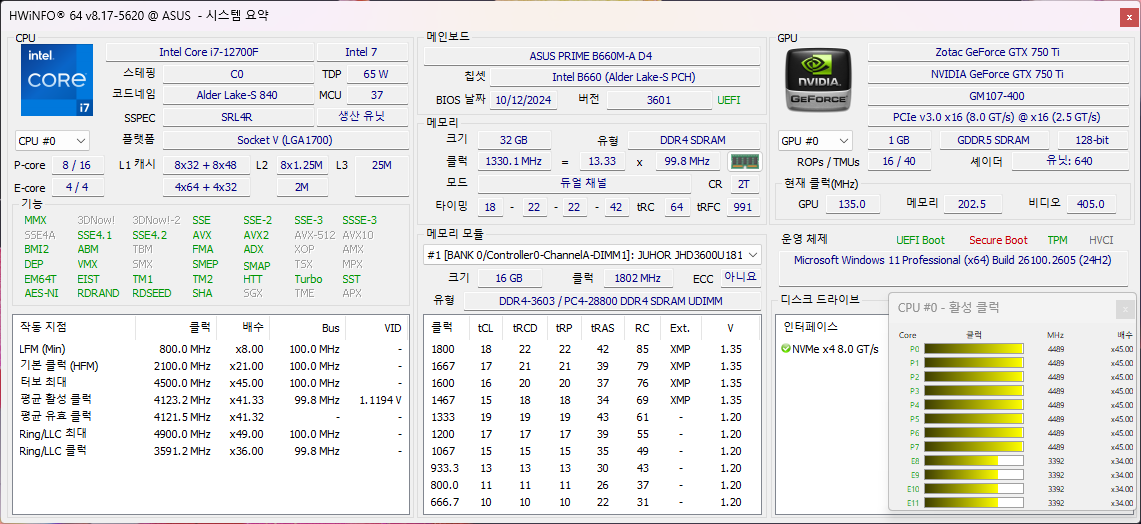Select the E8 core clock bar
The height and width of the screenshot is (524, 1141).
974,461
